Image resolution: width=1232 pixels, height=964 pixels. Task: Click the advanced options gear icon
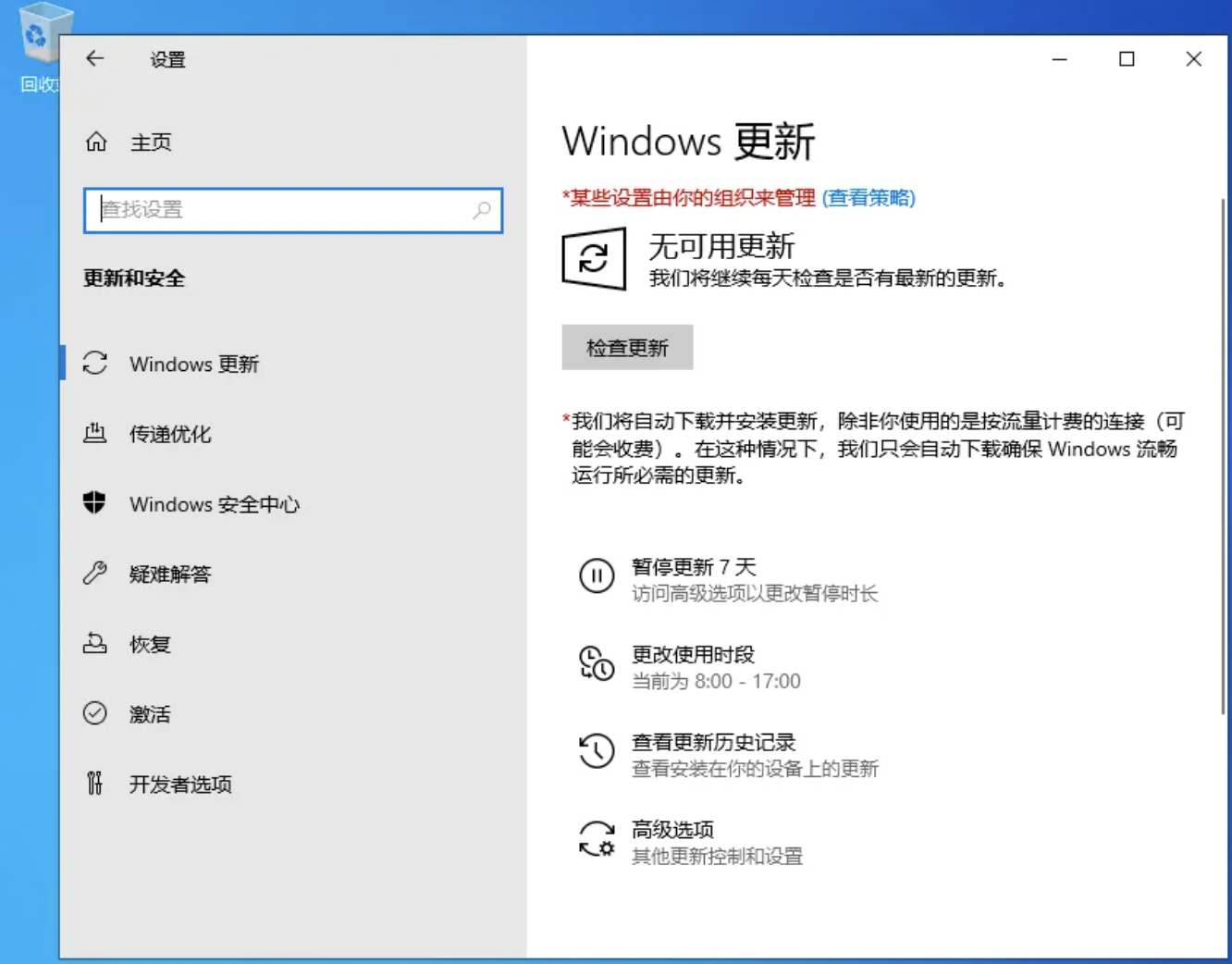point(597,838)
